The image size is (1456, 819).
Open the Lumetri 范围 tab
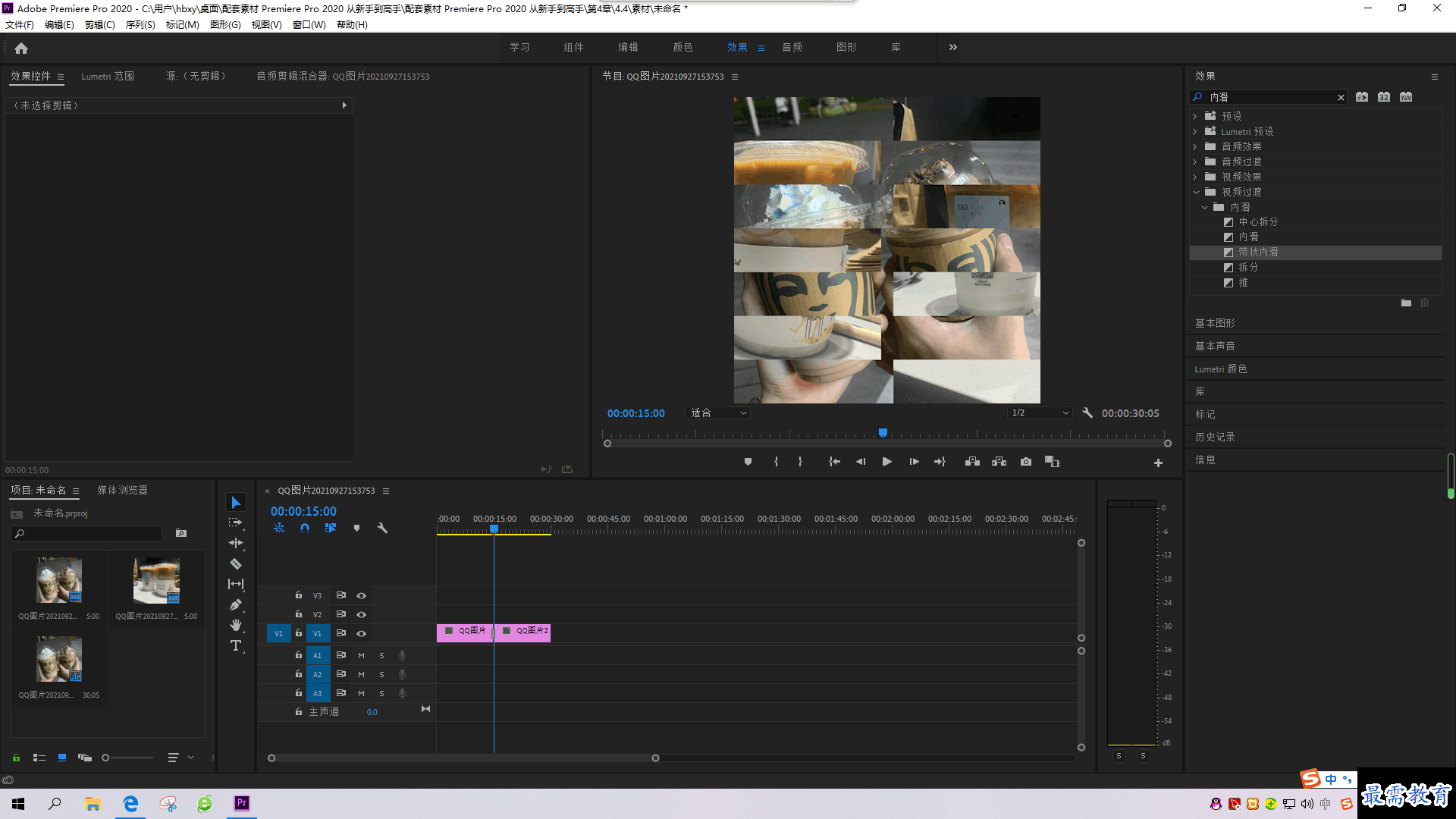tap(108, 76)
